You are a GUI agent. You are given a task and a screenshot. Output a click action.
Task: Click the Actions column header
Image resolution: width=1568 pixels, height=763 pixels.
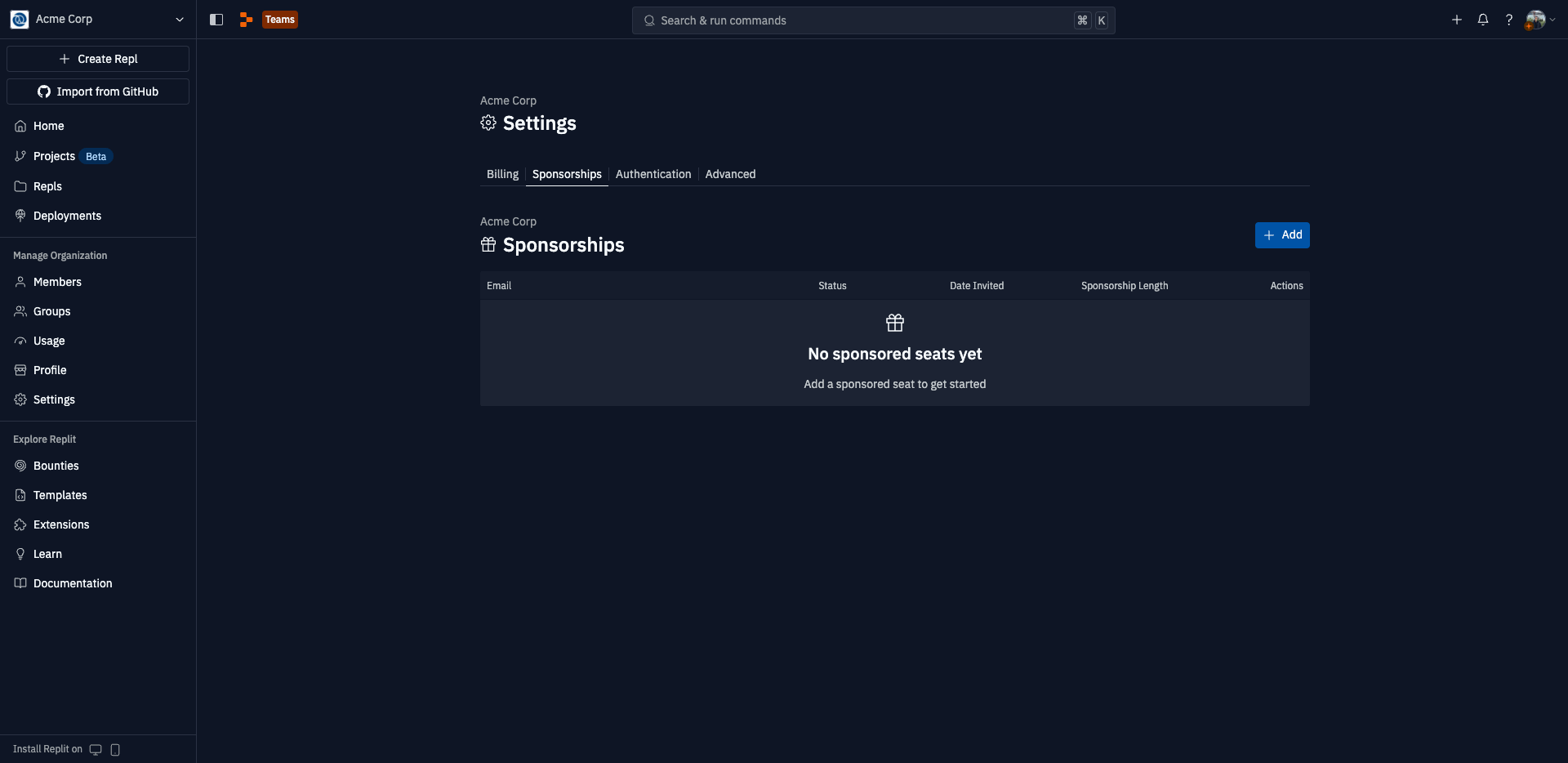(x=1286, y=286)
